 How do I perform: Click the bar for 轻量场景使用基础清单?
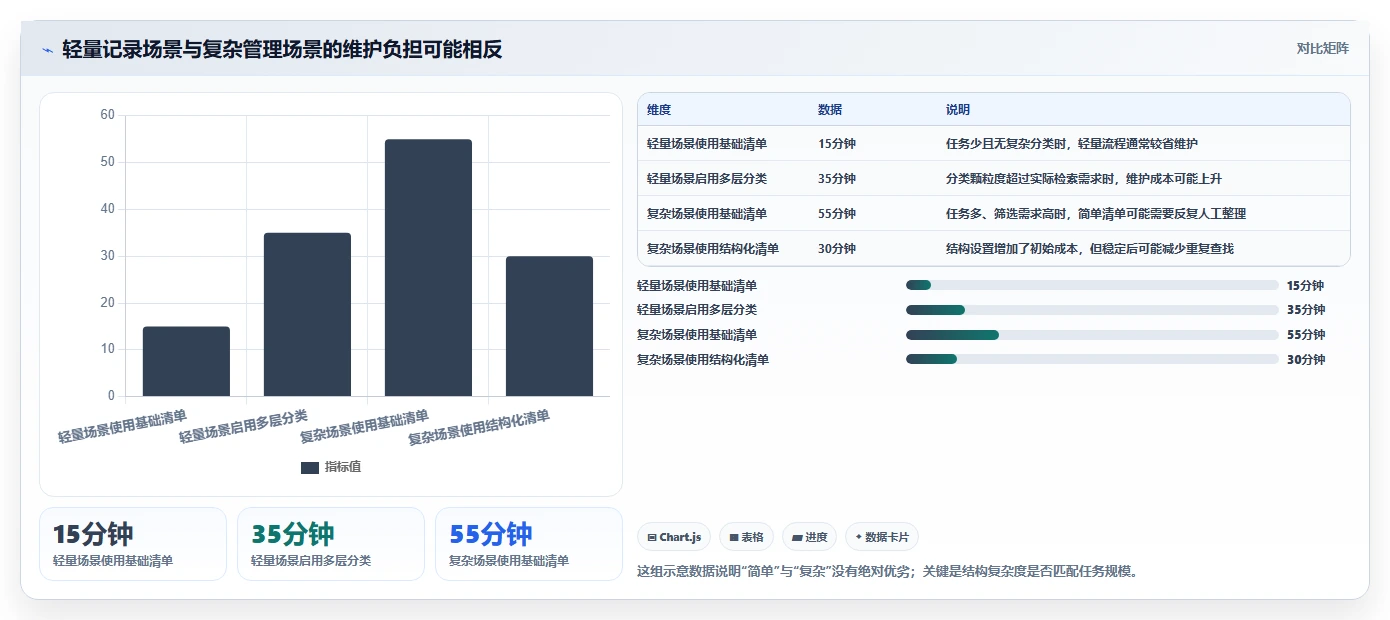tap(186, 361)
